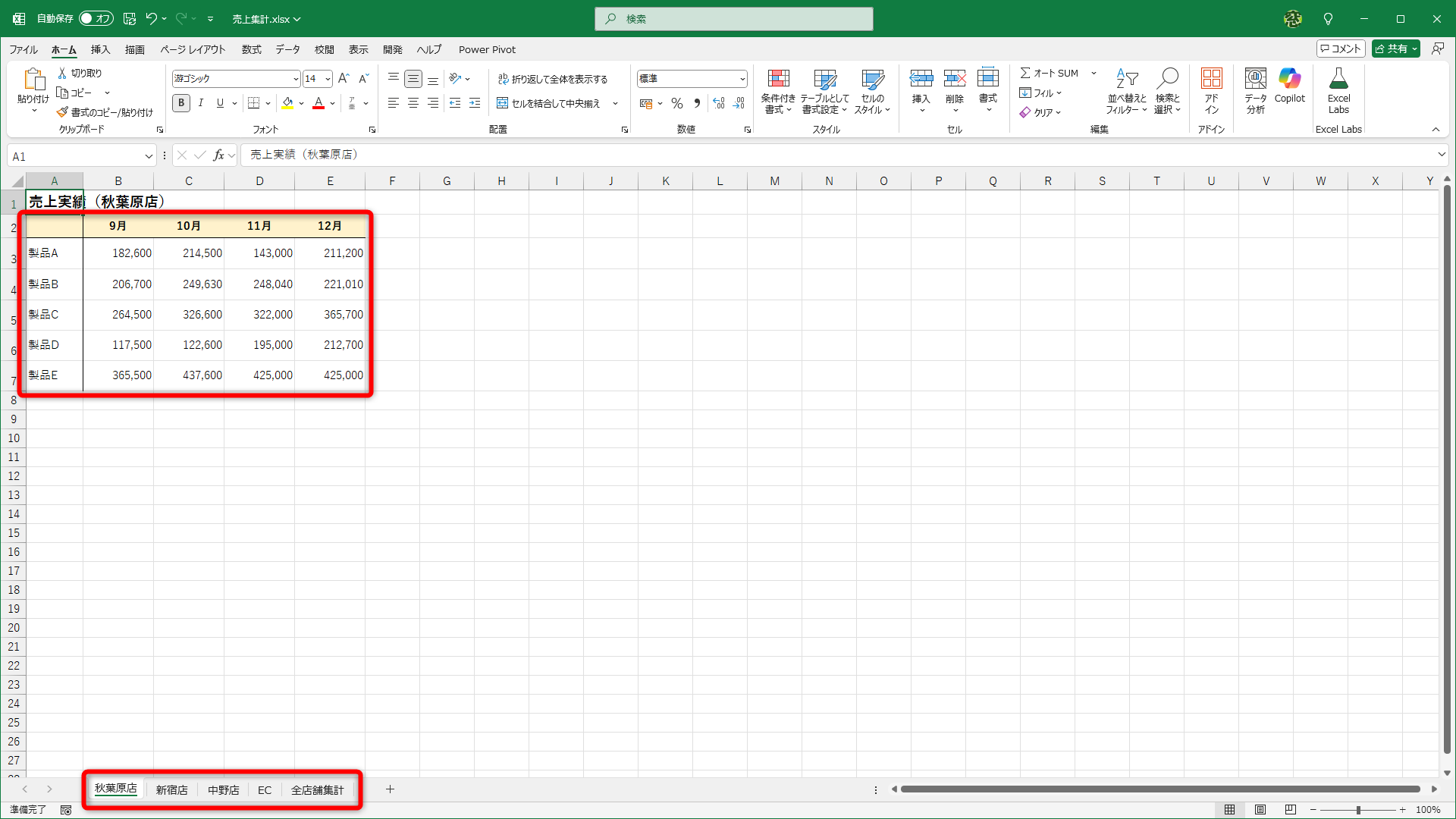This screenshot has width=1456, height=819.
Task: Toggle bold formatting button
Action: (x=181, y=104)
